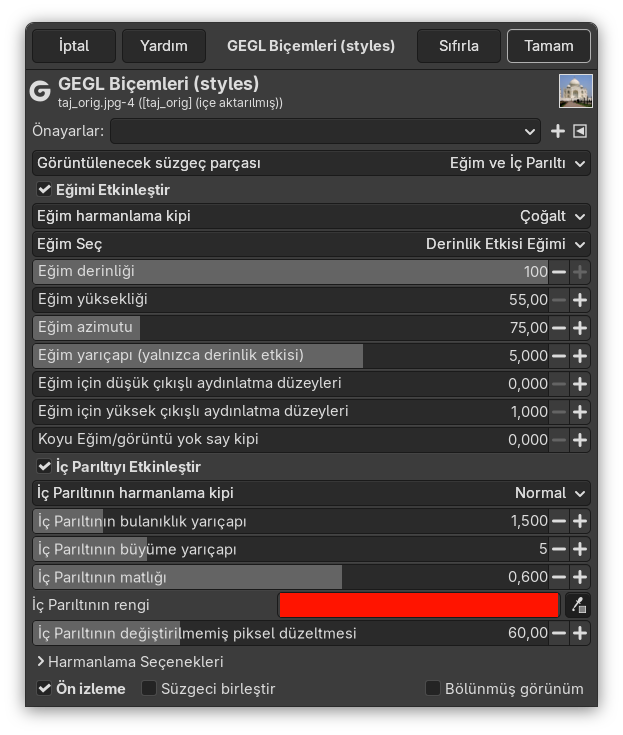Click the taj_orig.jpg-4 subtitle text
The image size is (623, 735).
[170, 103]
